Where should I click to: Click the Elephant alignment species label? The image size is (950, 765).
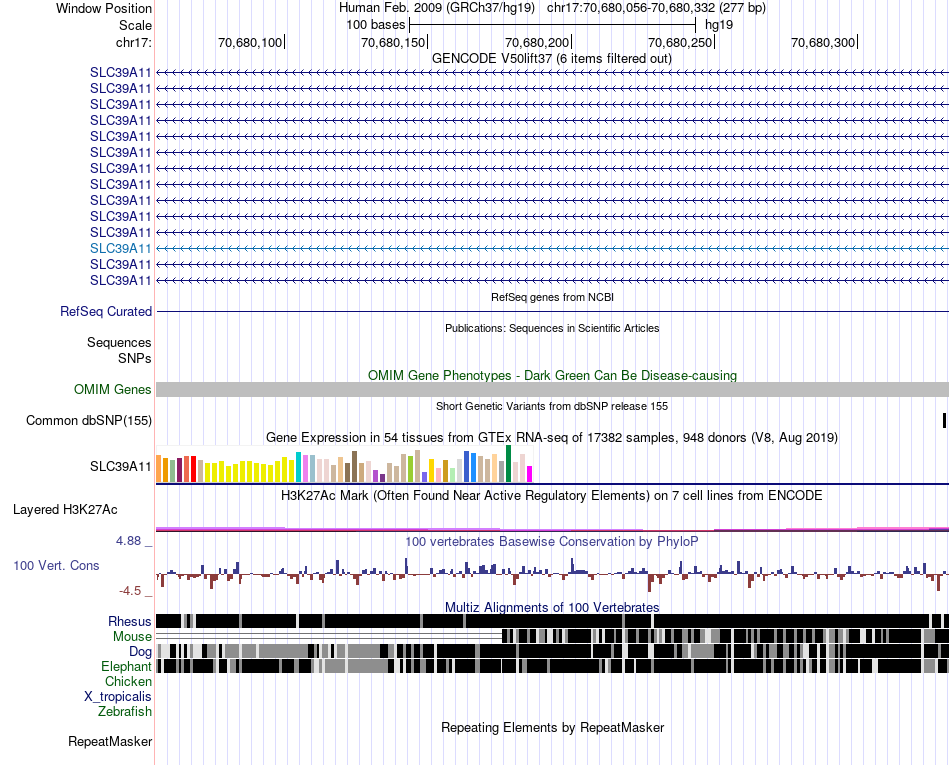126,666
